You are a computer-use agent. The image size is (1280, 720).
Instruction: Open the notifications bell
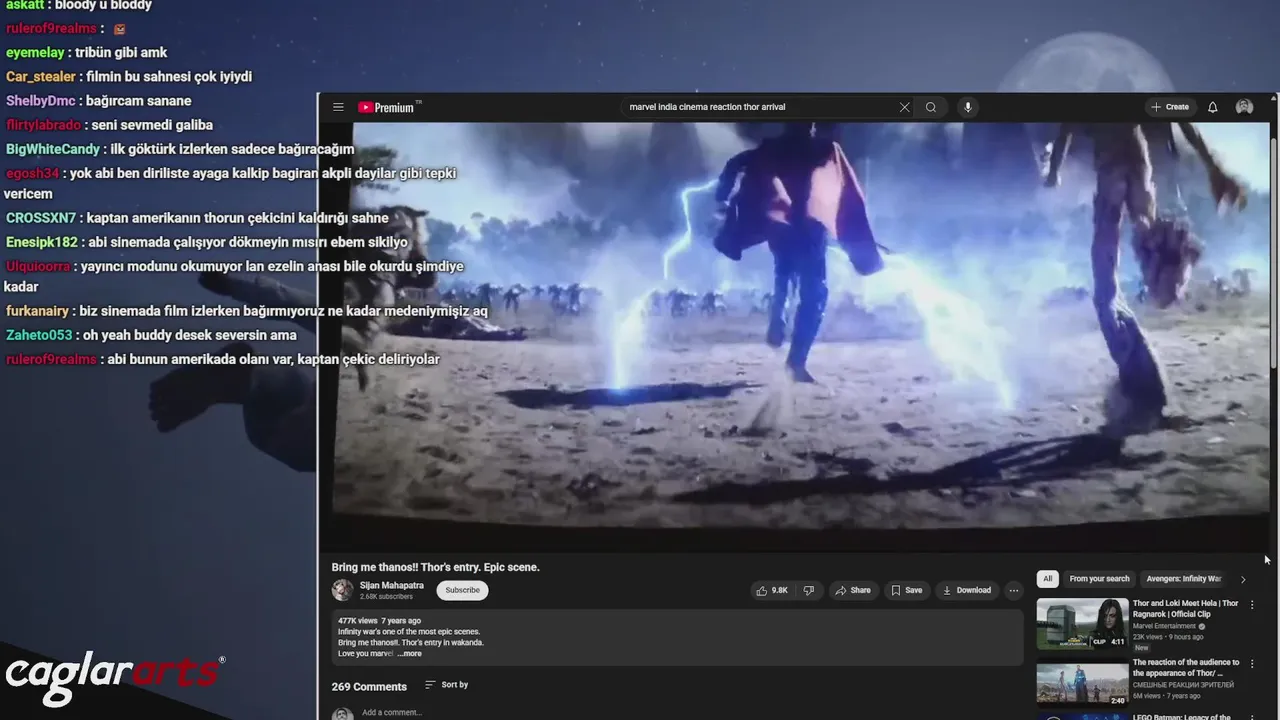tap(1213, 107)
